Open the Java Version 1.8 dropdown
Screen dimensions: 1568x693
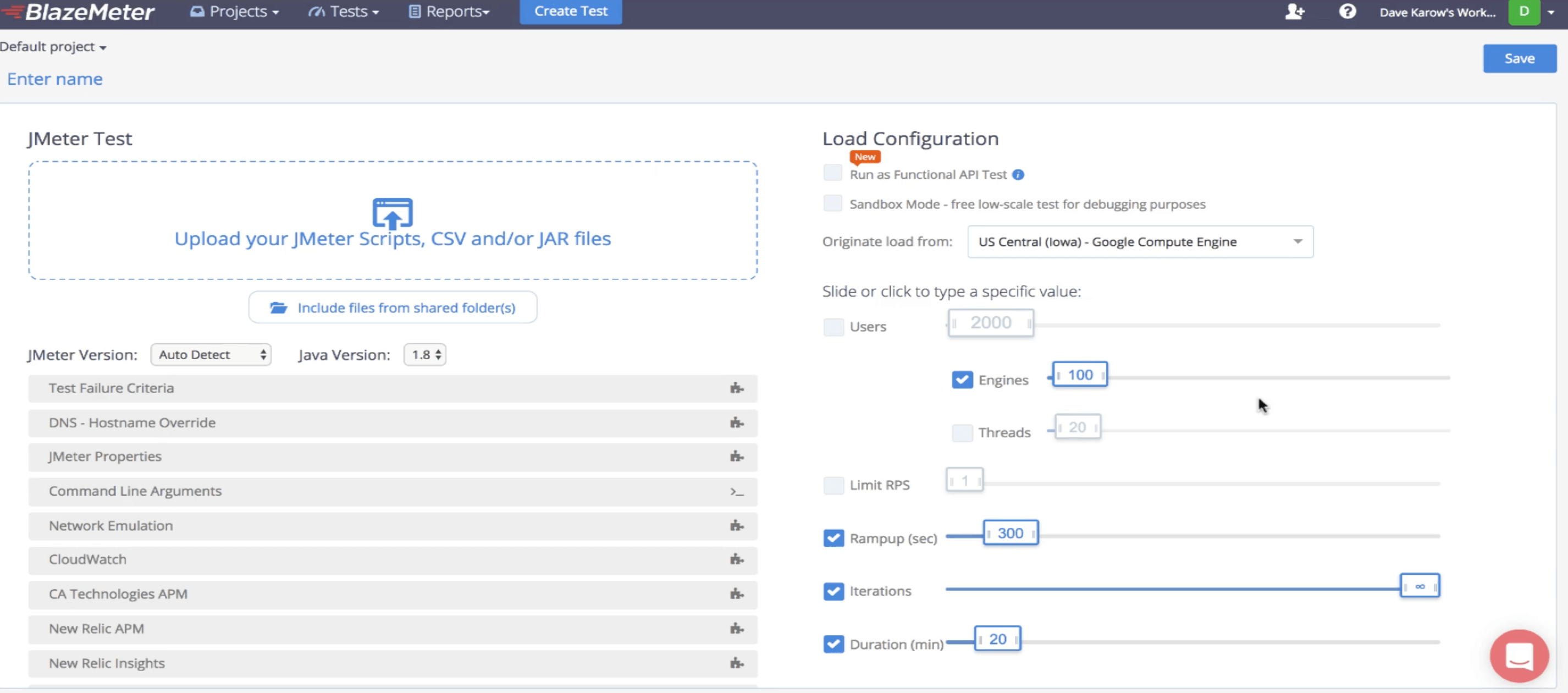click(425, 355)
